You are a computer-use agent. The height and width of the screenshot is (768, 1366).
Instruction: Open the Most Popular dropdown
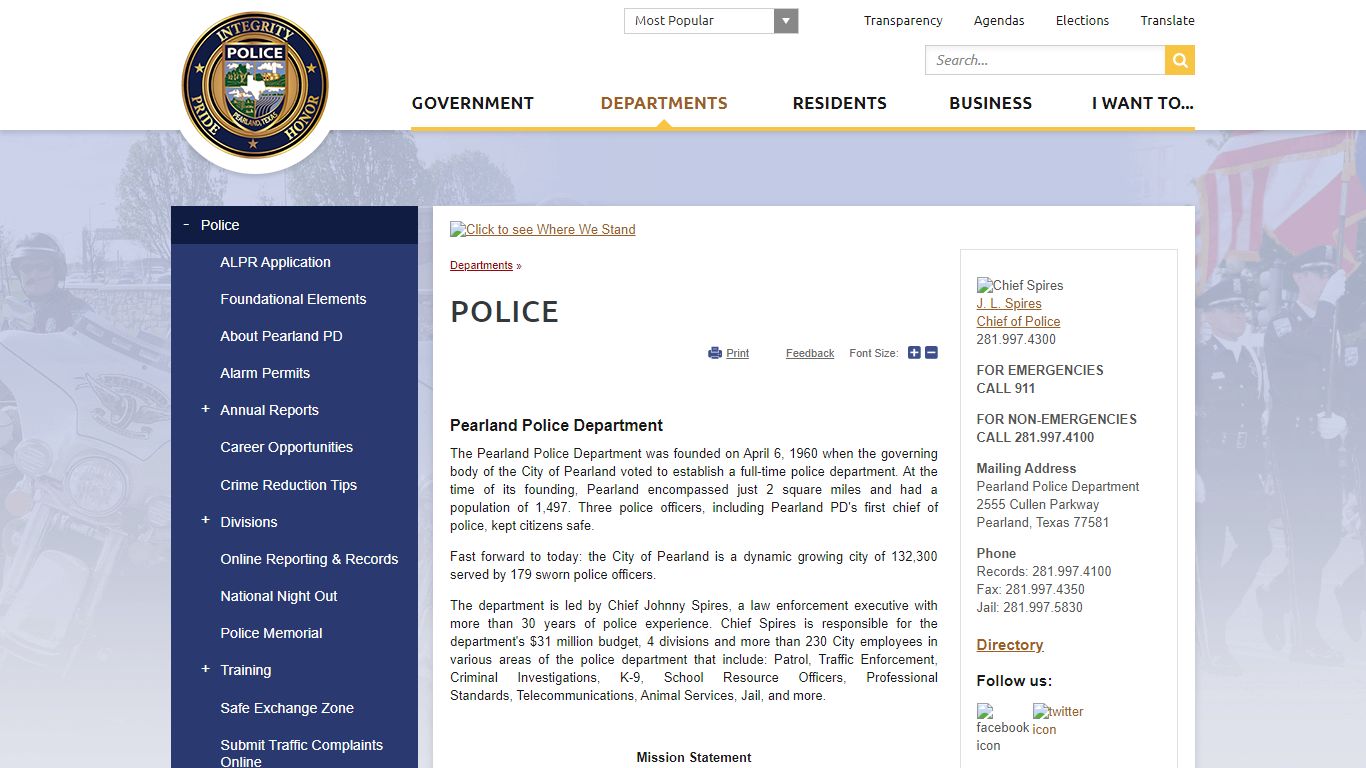pos(711,21)
